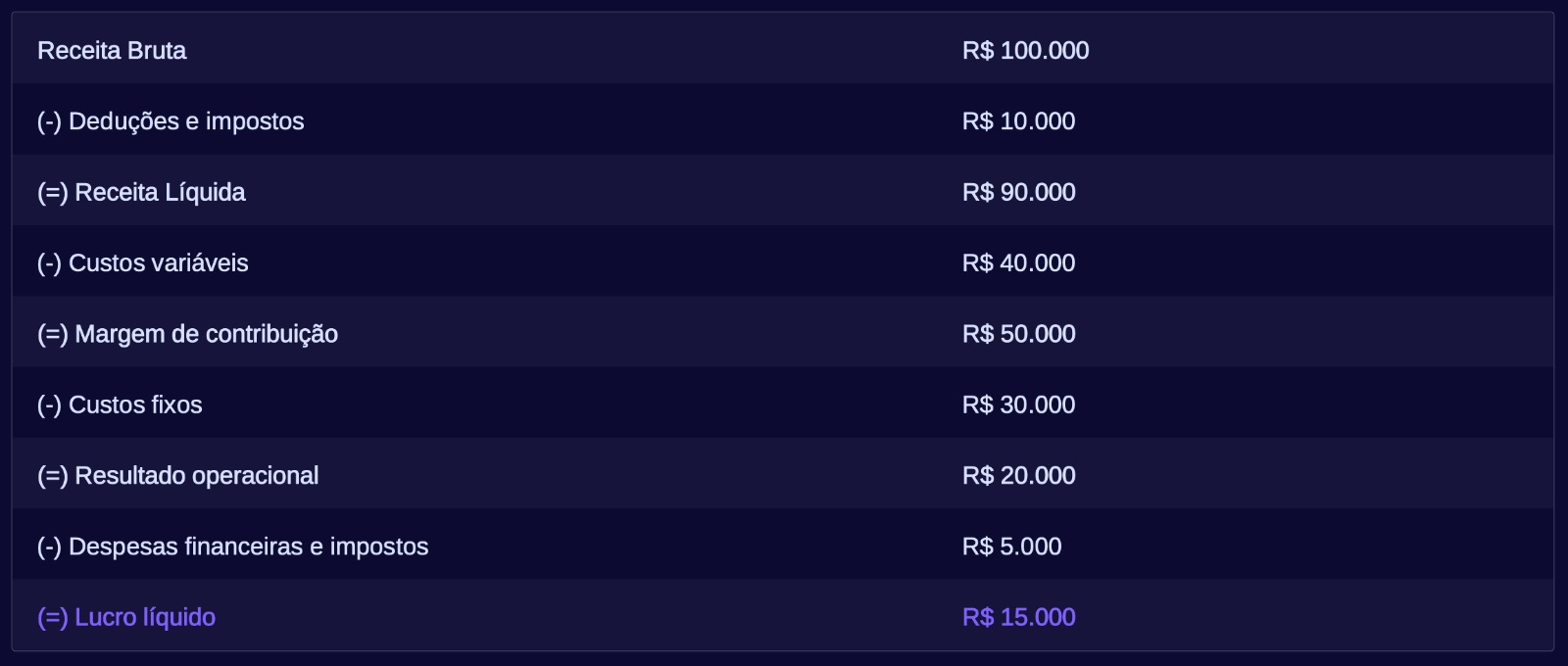
Task: Select the R$ 40.000 amount
Action: 1018,263
